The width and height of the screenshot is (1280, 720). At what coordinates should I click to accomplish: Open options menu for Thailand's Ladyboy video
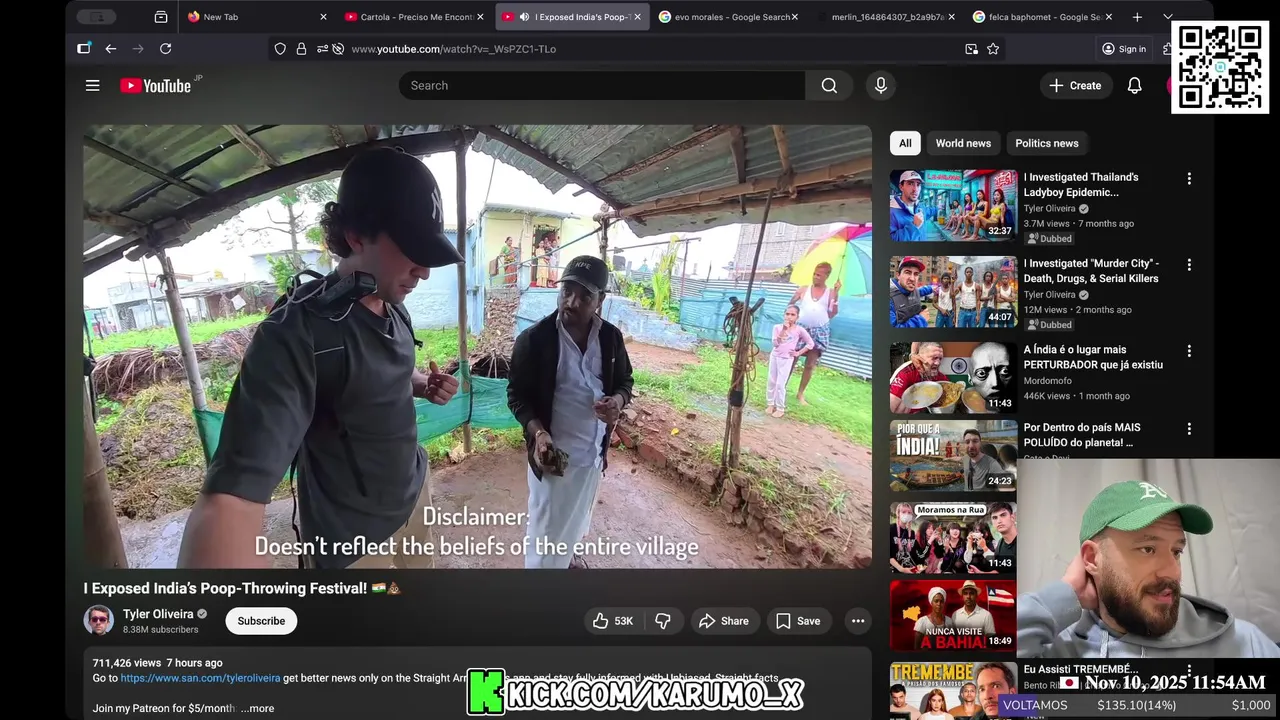[1189, 179]
